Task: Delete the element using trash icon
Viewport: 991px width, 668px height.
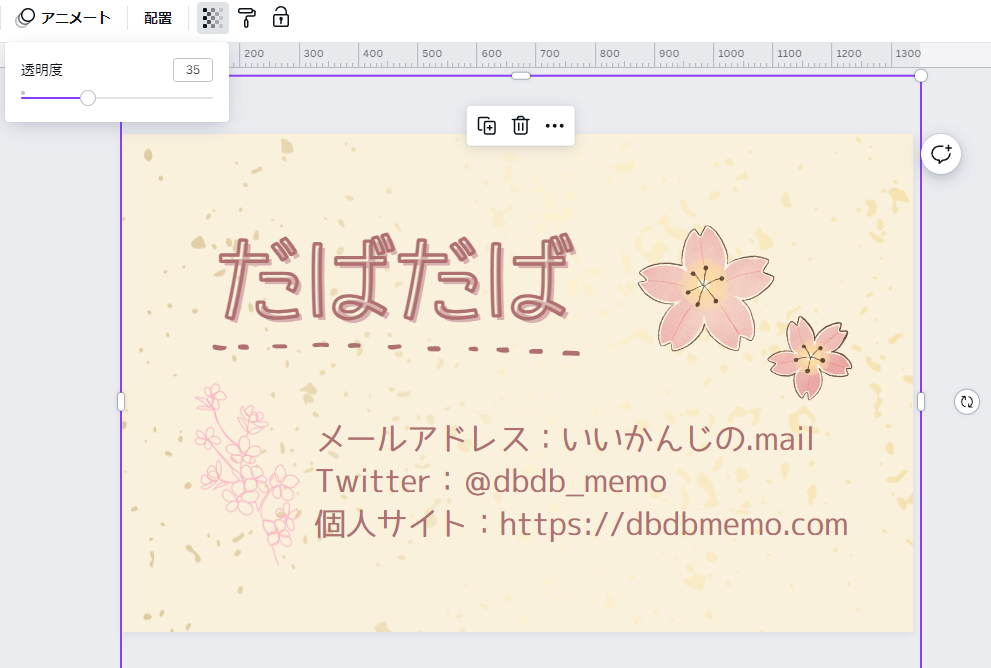Action: click(x=521, y=126)
